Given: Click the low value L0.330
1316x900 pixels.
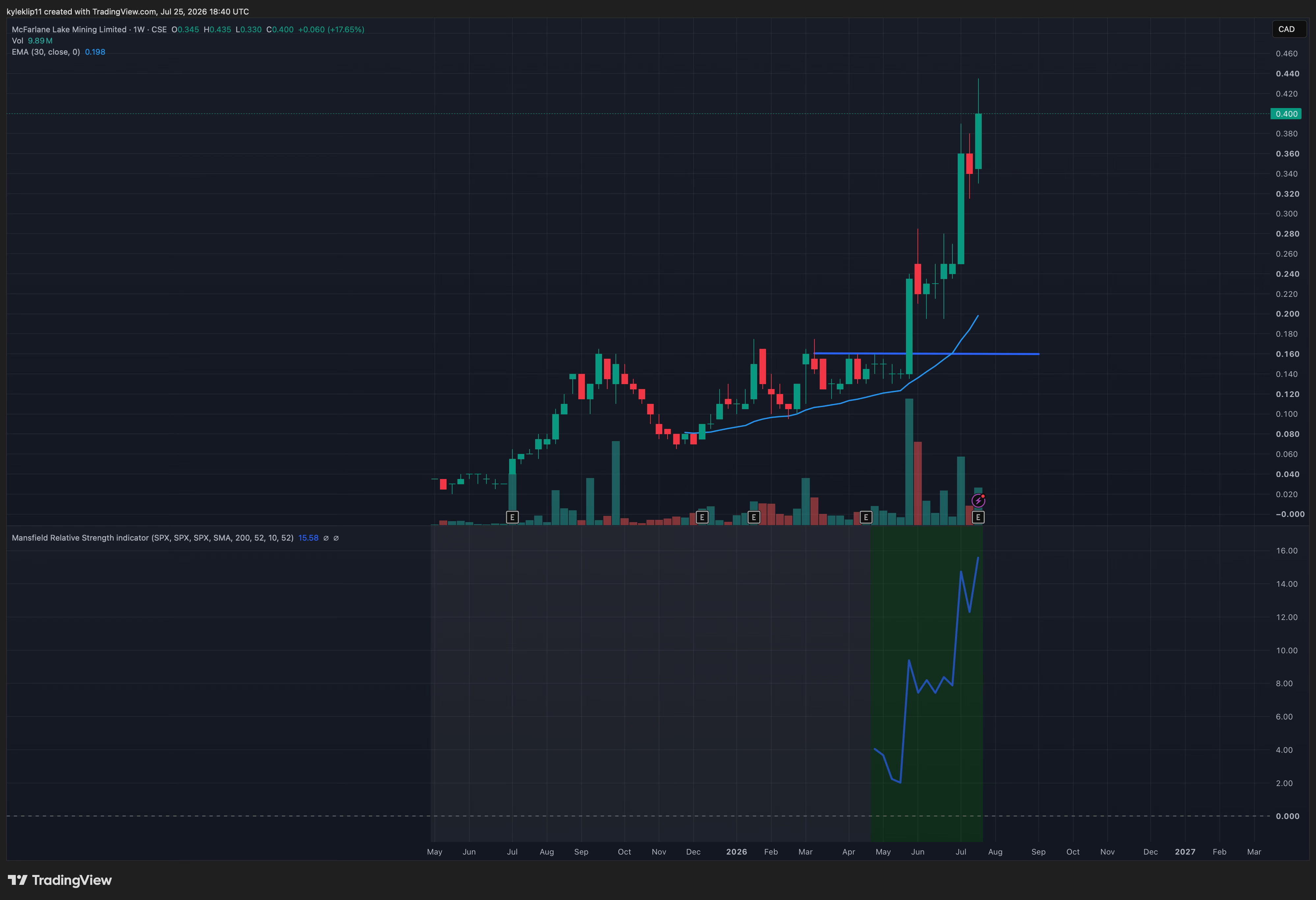Looking at the screenshot, I should pyautogui.click(x=249, y=29).
